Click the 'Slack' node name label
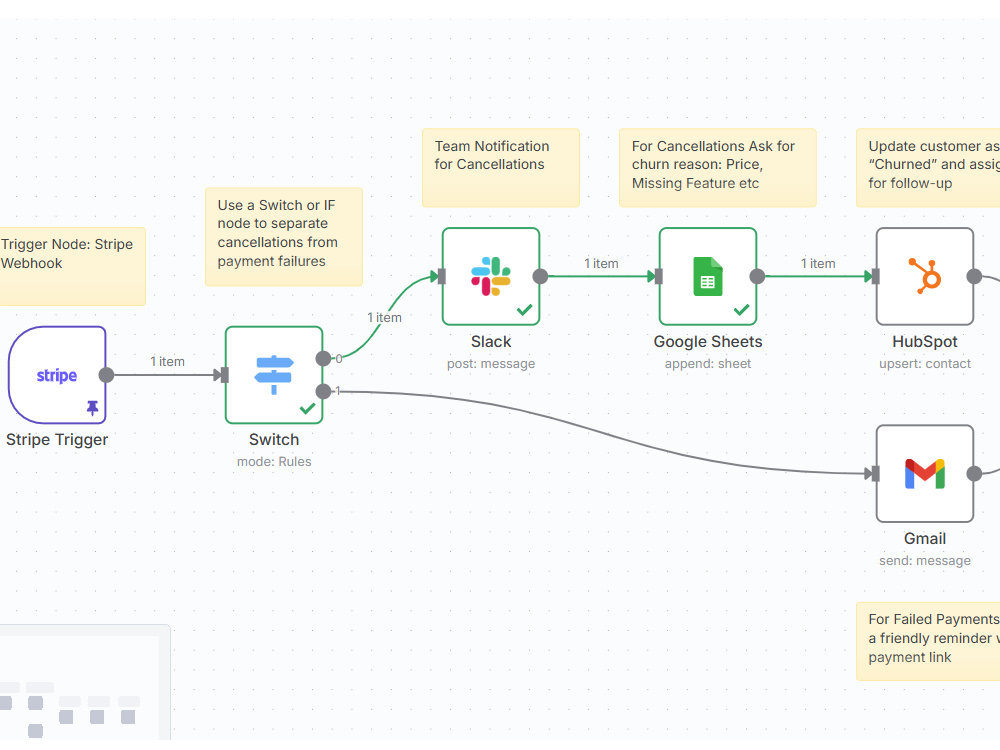Viewport: 1000px width, 750px height. [491, 342]
